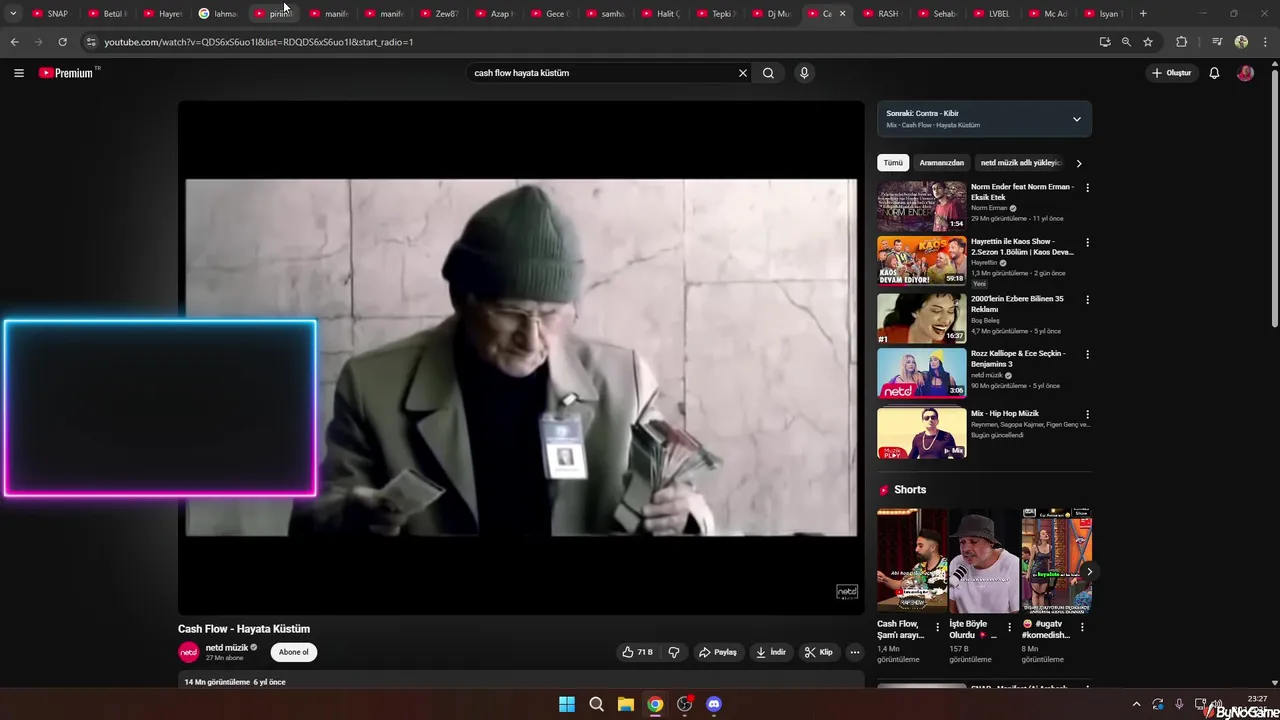The width and height of the screenshot is (1280, 720).
Task: Open Windows Start menu
Action: (567, 704)
